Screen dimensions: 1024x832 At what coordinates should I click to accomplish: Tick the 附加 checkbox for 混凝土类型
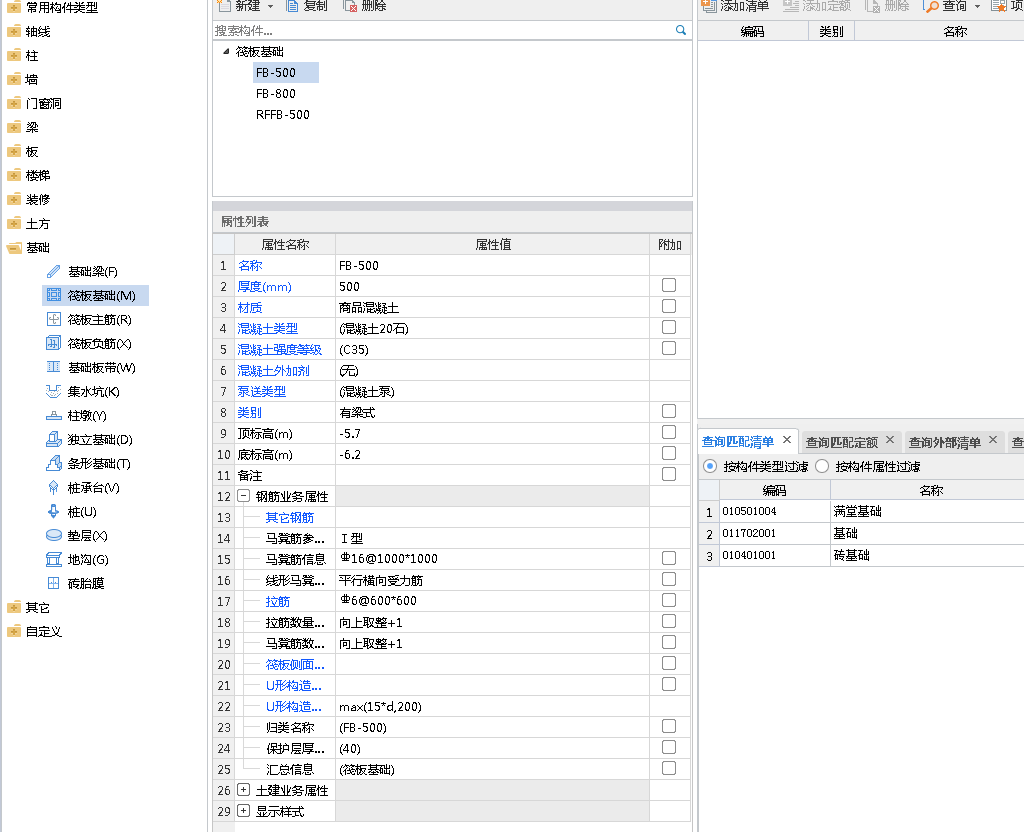[x=669, y=327]
